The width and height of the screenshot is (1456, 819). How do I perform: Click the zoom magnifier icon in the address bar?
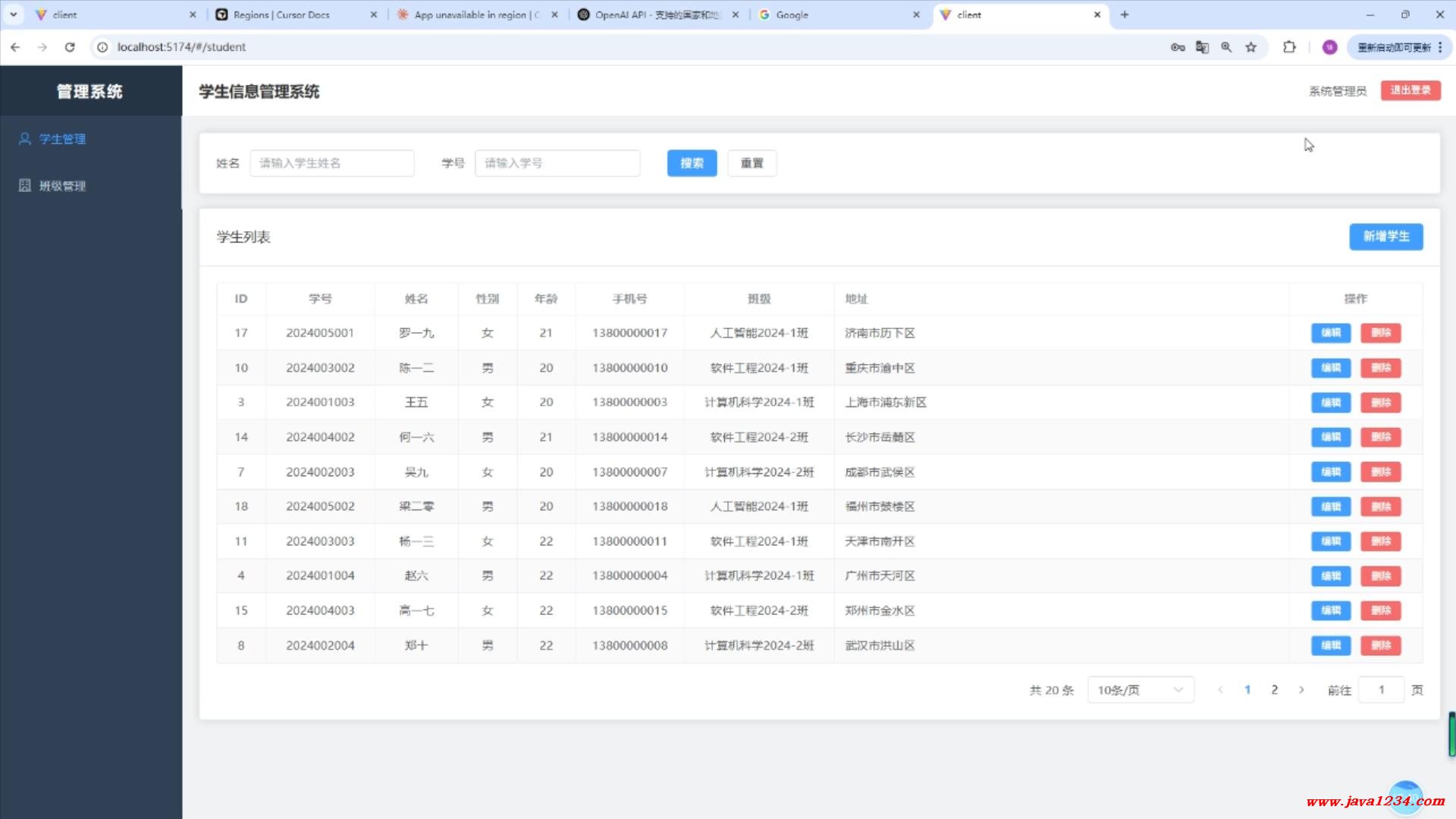click(1226, 47)
